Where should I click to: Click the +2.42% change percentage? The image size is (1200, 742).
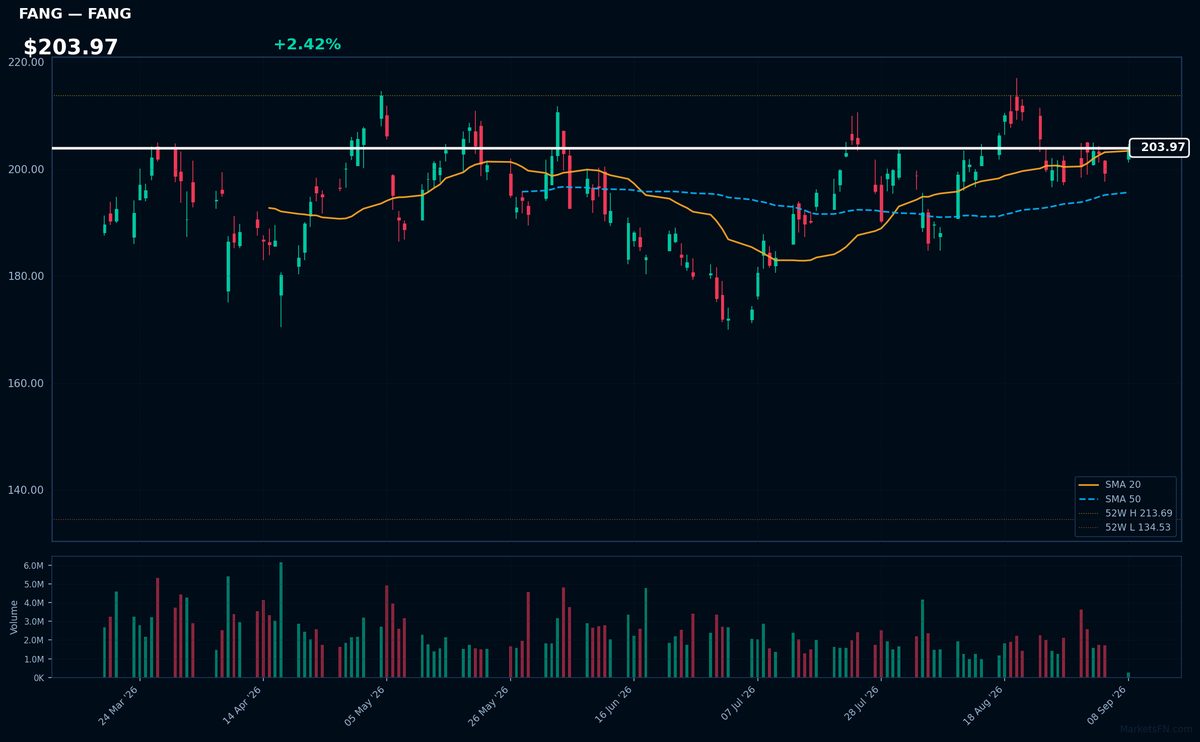click(x=307, y=44)
